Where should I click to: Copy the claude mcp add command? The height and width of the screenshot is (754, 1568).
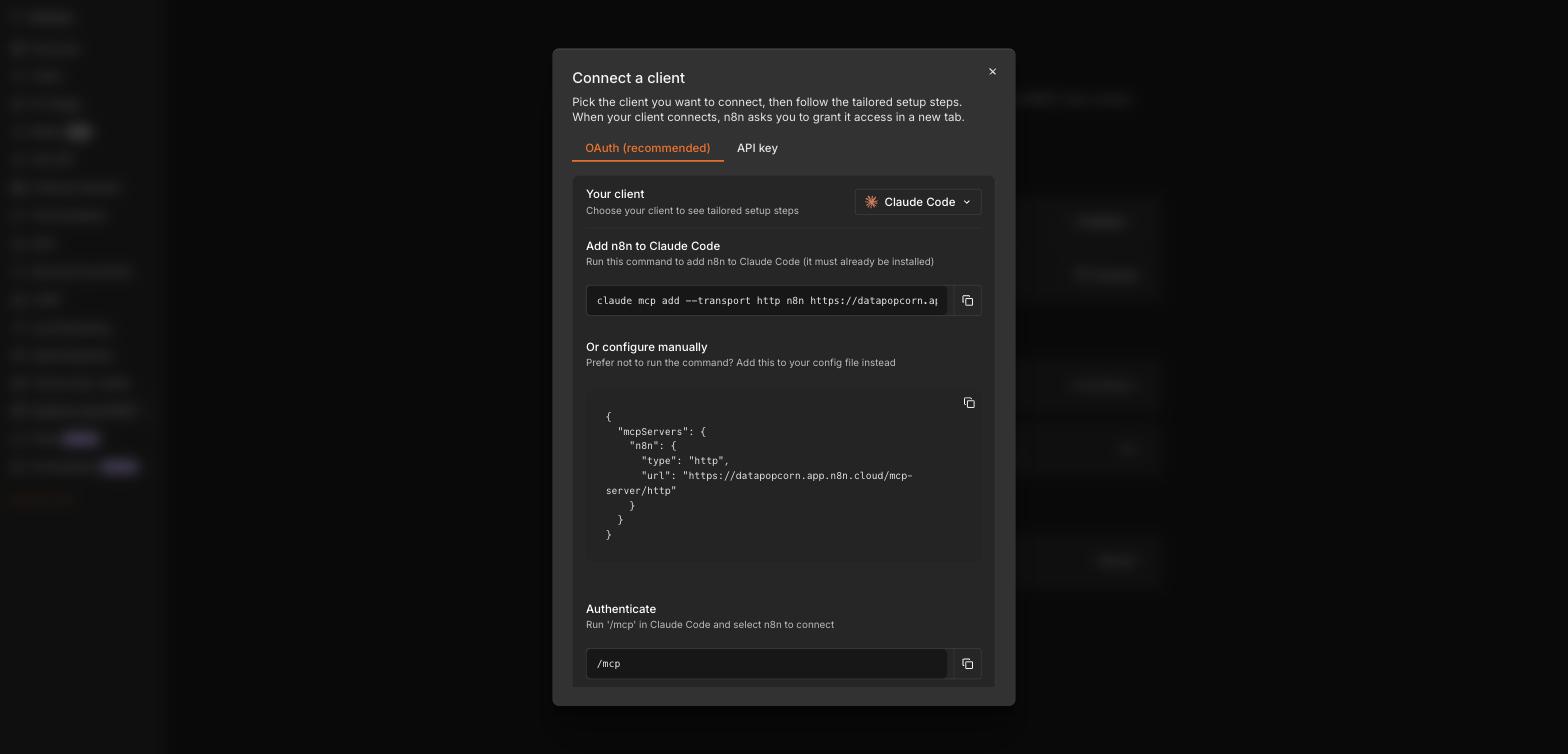coord(967,301)
